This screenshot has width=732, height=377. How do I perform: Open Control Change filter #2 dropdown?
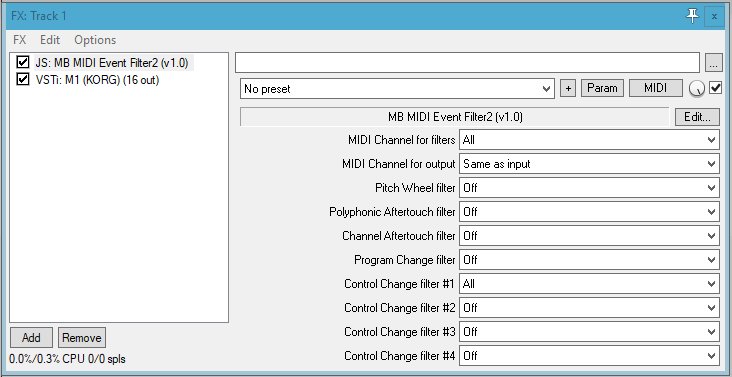pos(589,308)
